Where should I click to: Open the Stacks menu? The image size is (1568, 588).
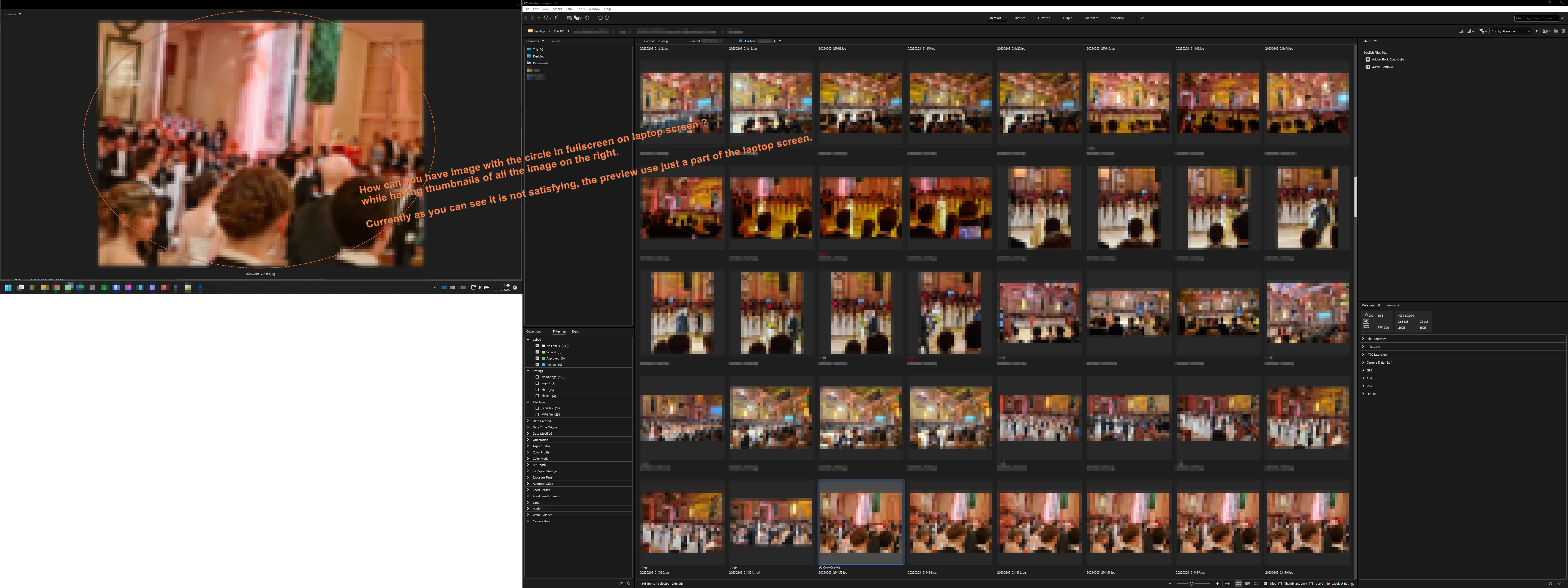pos(557,9)
